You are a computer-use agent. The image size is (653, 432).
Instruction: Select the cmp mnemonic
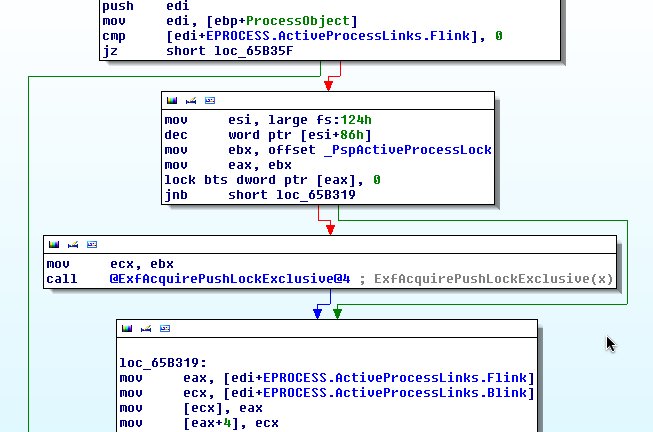tap(114, 36)
